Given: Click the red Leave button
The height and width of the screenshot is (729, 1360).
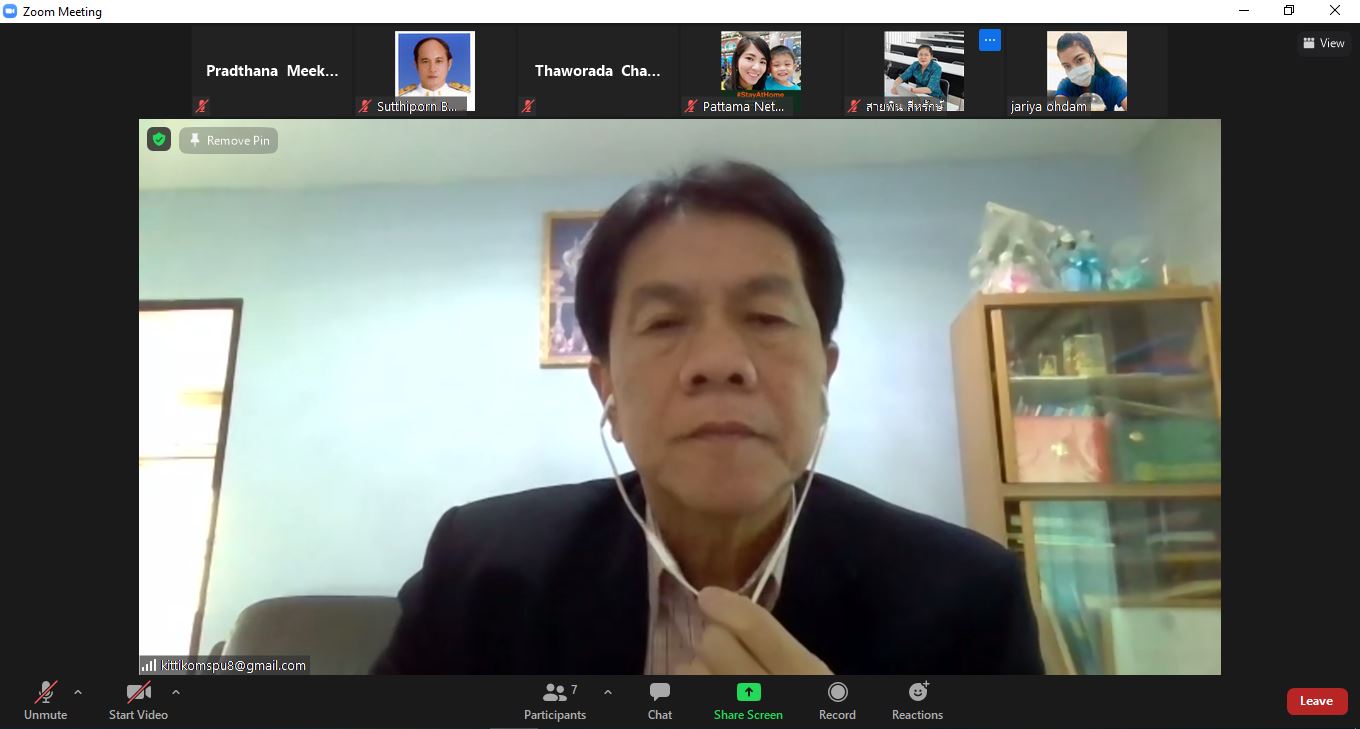Looking at the screenshot, I should pyautogui.click(x=1316, y=701).
